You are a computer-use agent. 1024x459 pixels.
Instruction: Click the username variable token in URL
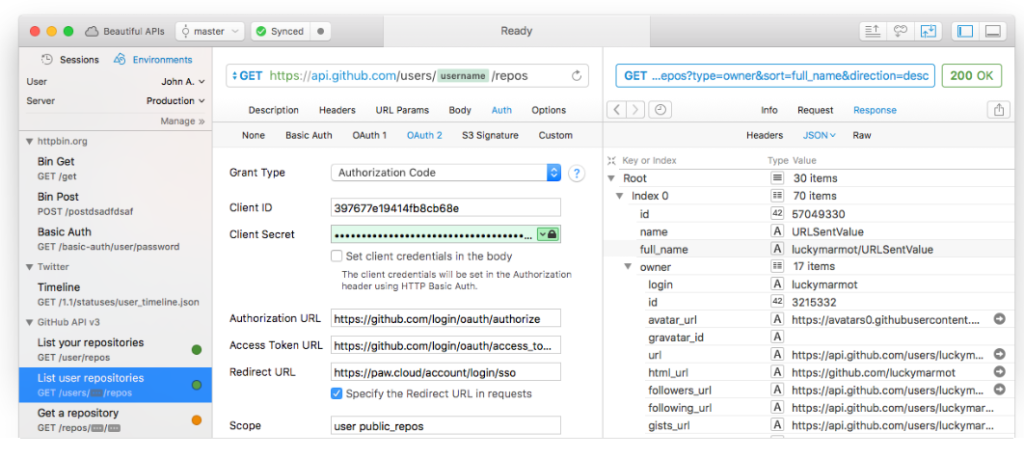point(462,76)
